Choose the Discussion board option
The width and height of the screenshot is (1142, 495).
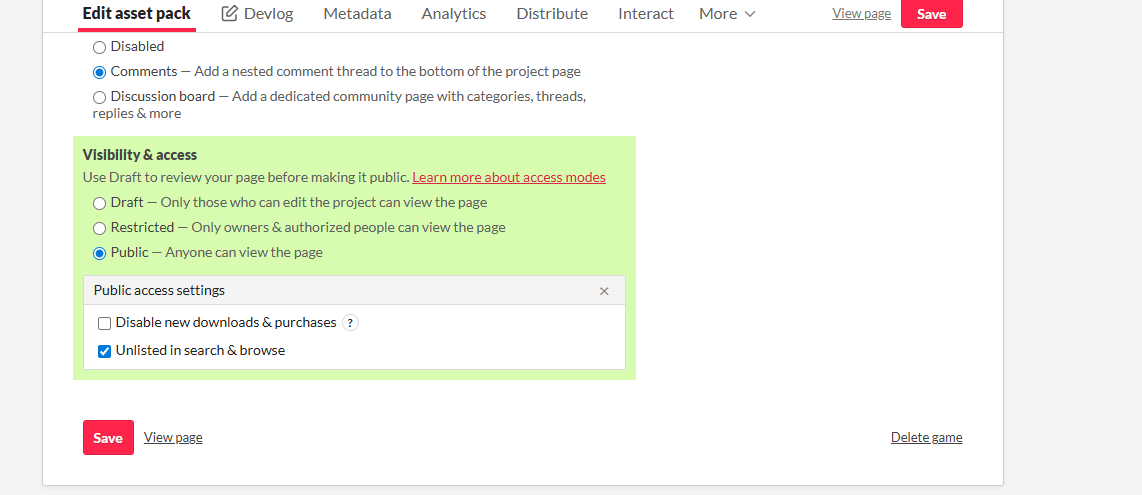point(99,97)
